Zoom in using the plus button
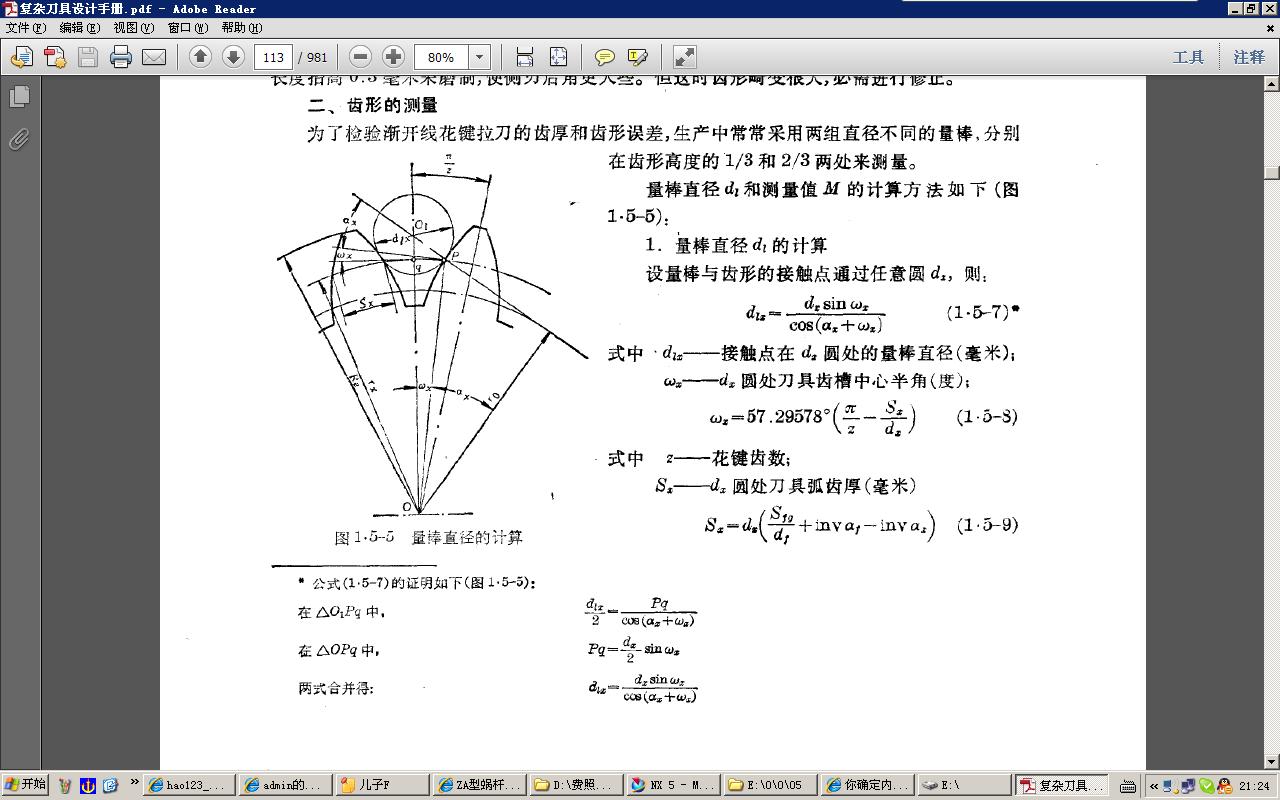 393,57
